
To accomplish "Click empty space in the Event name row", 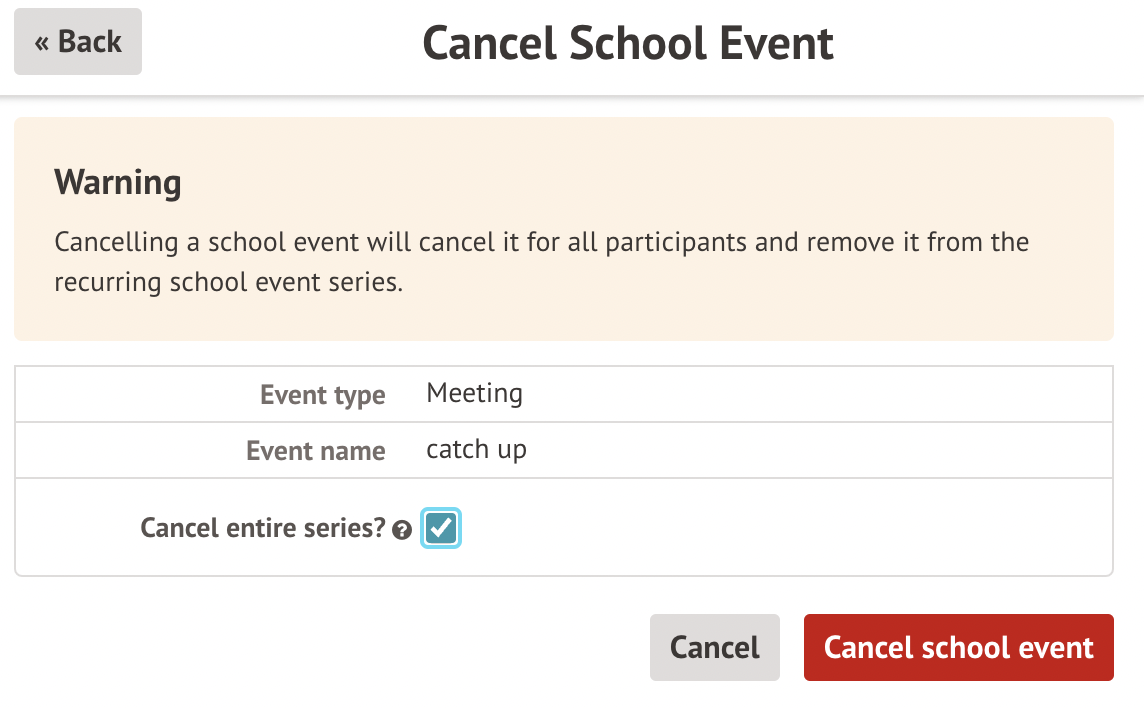I will point(800,450).
